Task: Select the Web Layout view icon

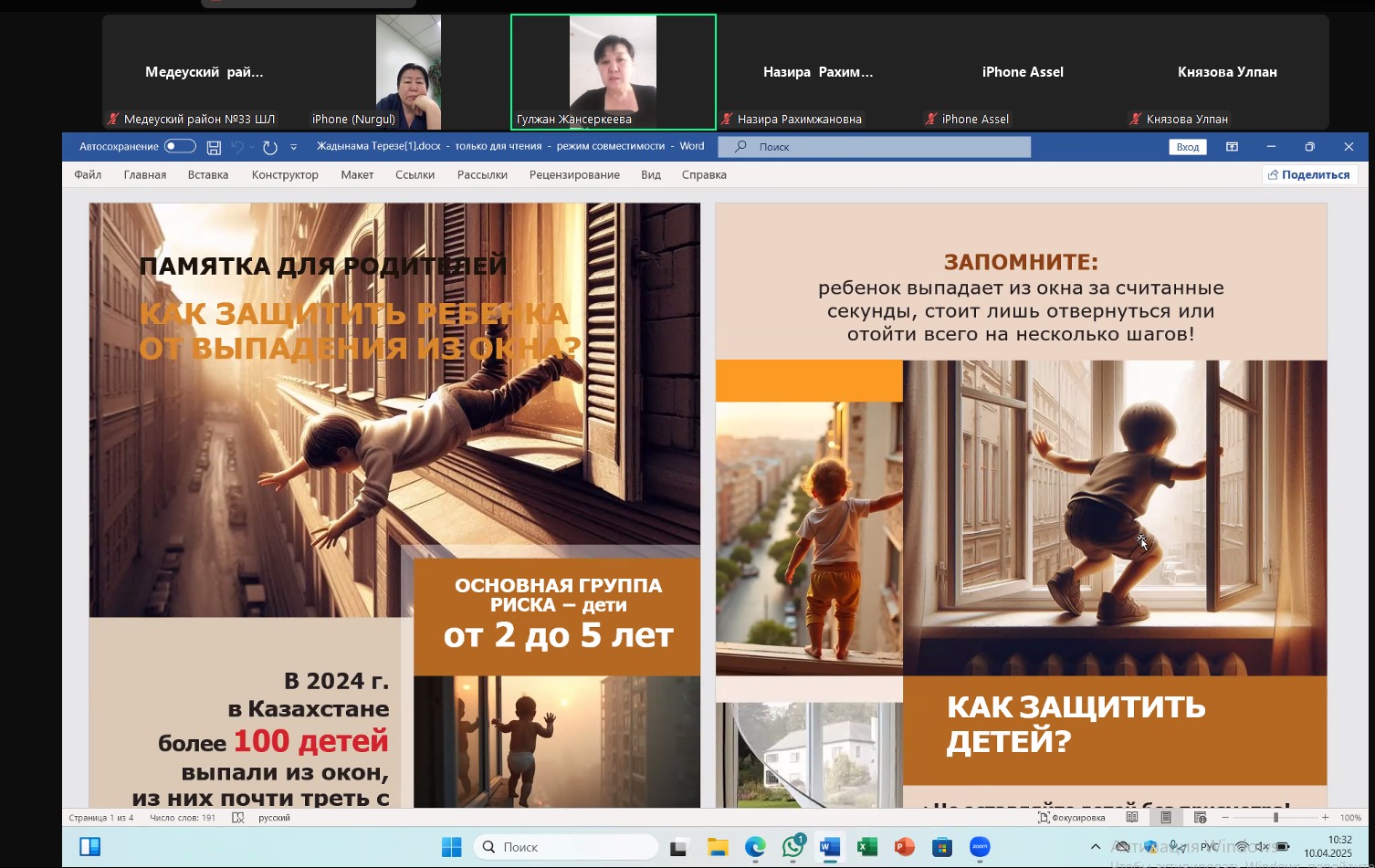Action: [x=1200, y=818]
